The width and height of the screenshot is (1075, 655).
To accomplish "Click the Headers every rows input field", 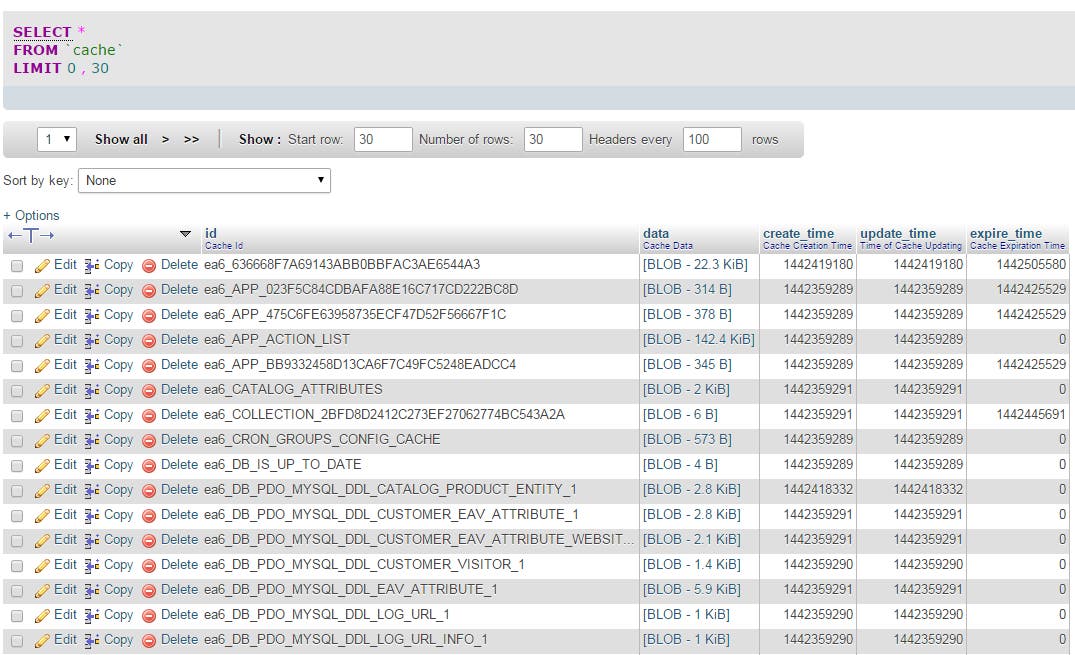I will tap(712, 139).
